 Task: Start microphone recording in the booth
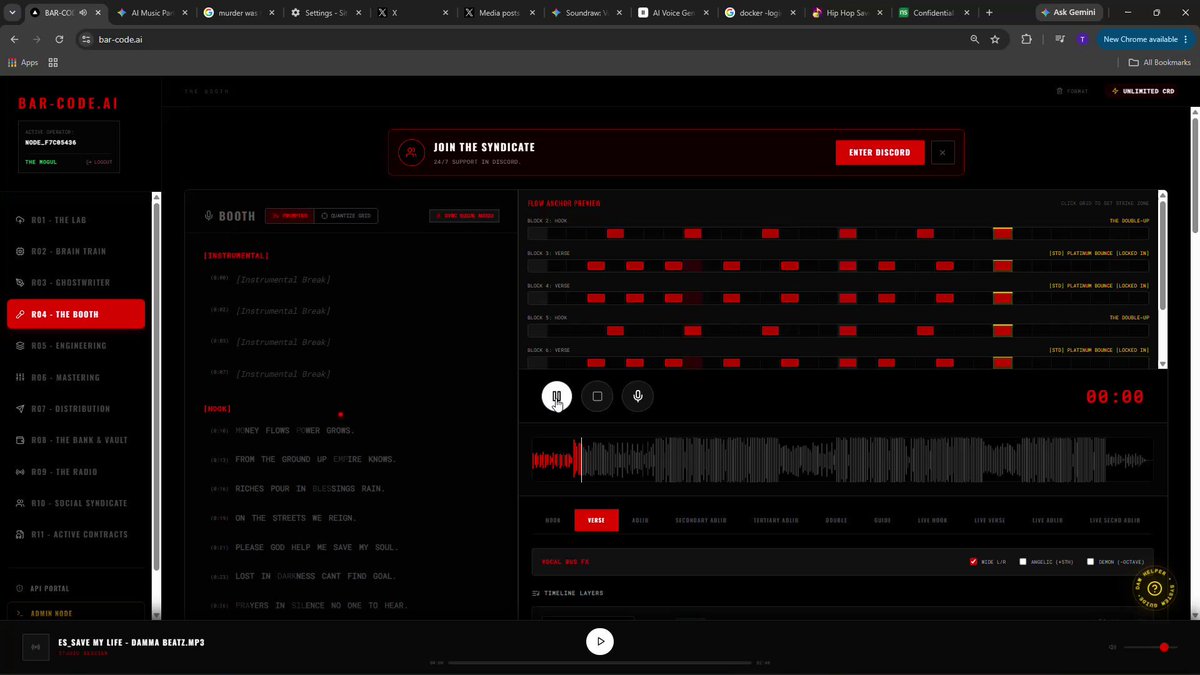click(x=638, y=396)
